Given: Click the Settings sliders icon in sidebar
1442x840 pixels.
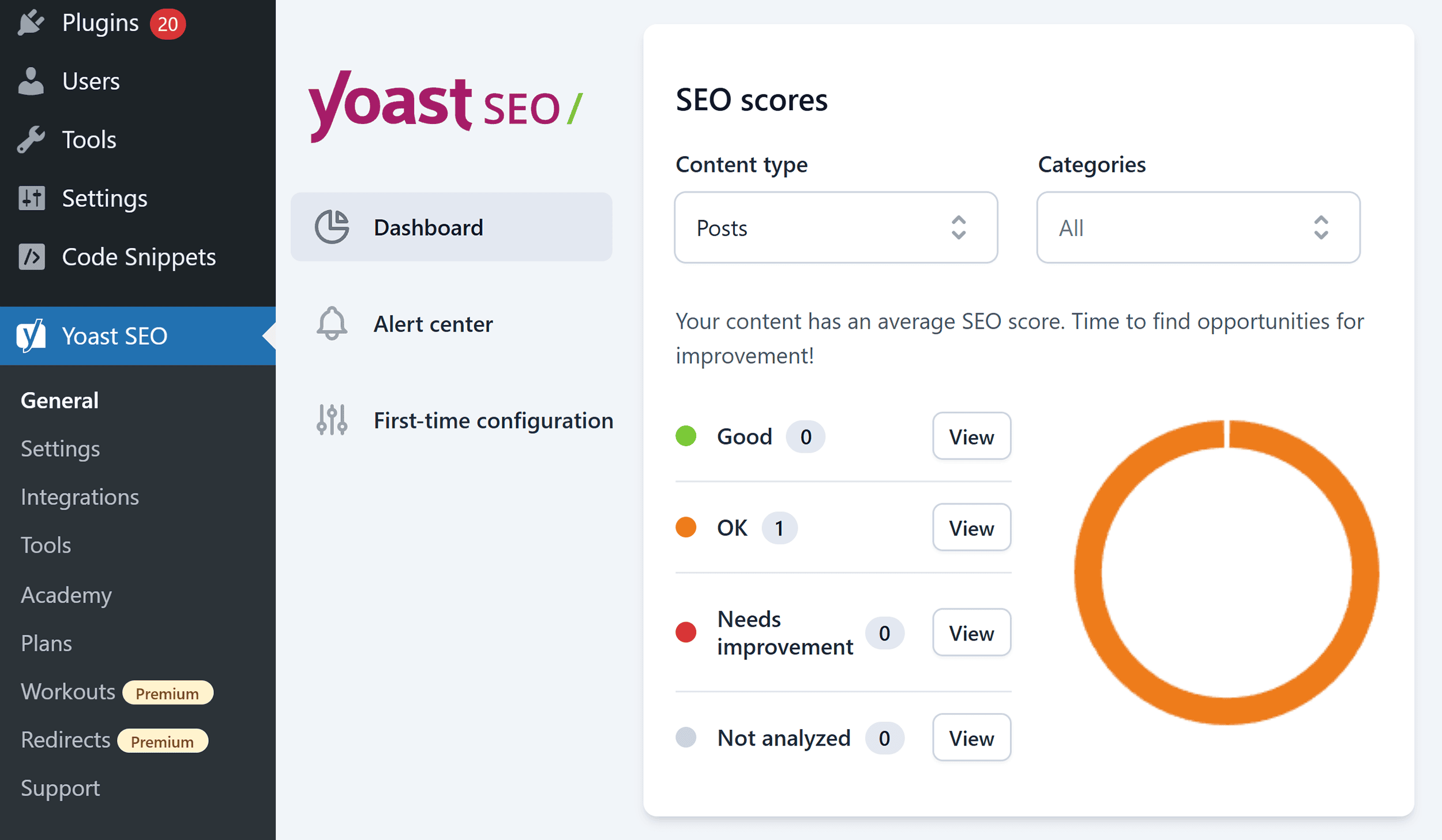Looking at the screenshot, I should click(x=32, y=198).
